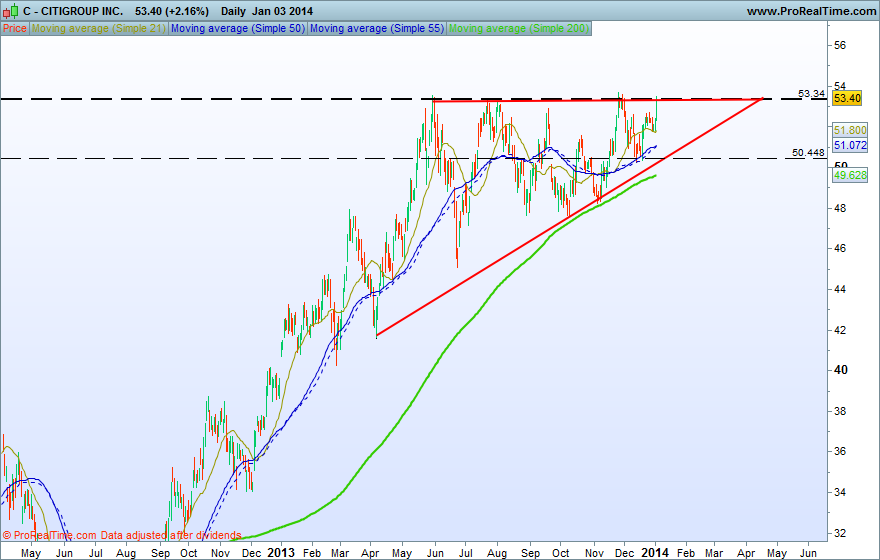This screenshot has width=880, height=560.
Task: Select the Price legend tab
Action: (x=15, y=28)
